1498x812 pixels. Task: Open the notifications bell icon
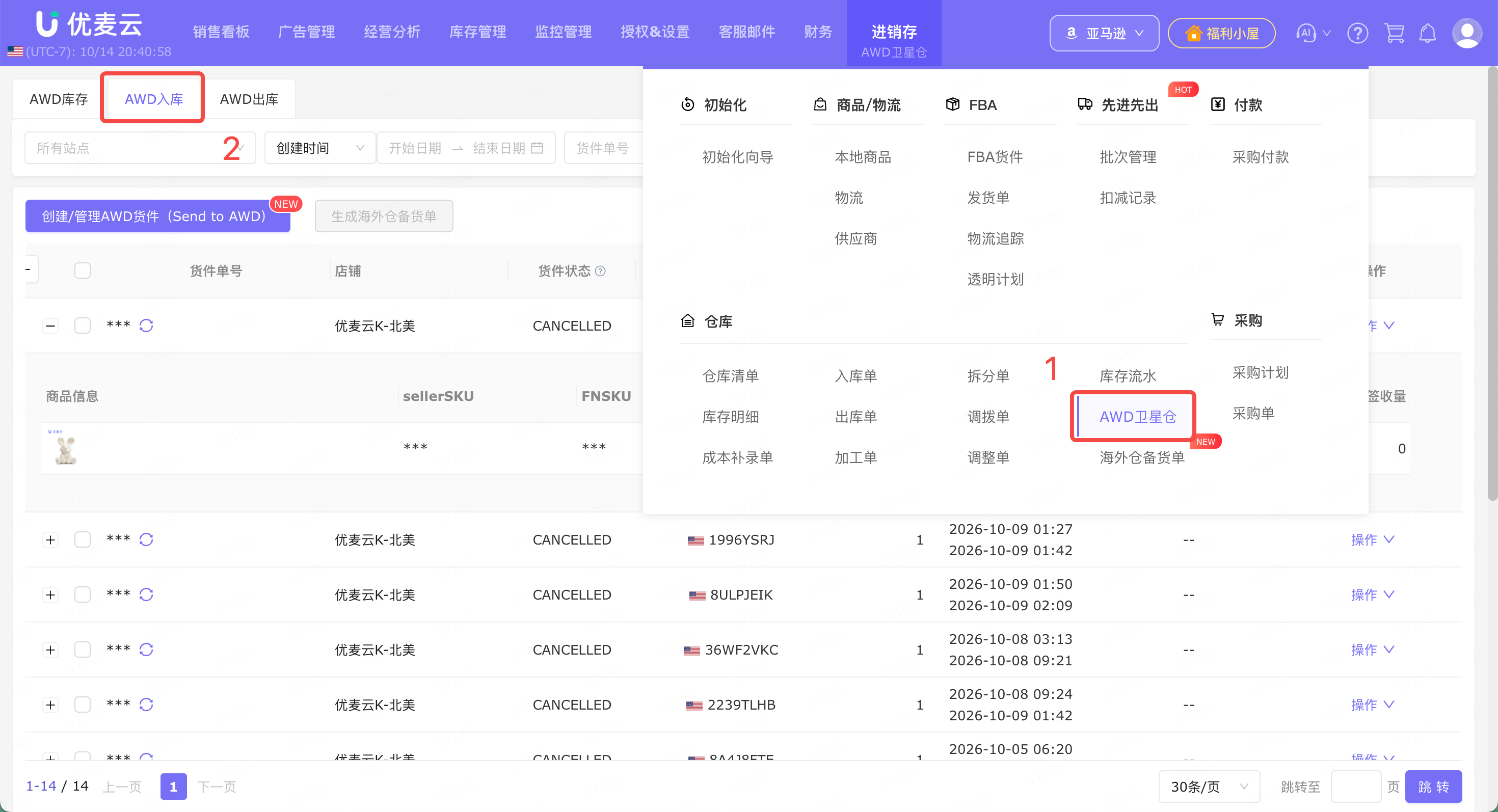pos(1428,33)
